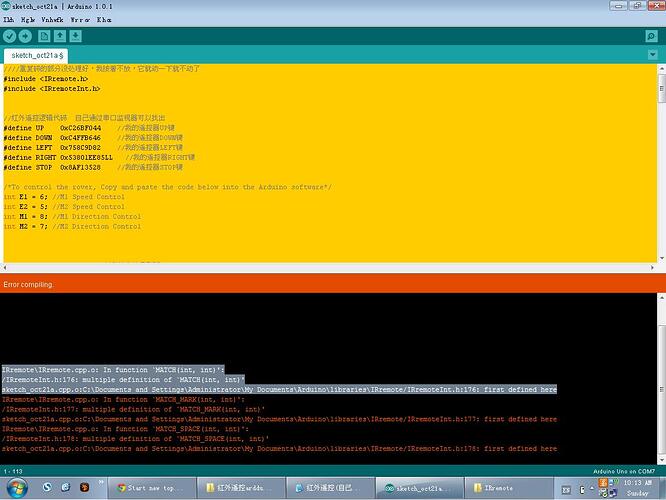Open the second menu labeled 'Hglr'
Viewport: 666px width, 500px height.
[28, 20]
